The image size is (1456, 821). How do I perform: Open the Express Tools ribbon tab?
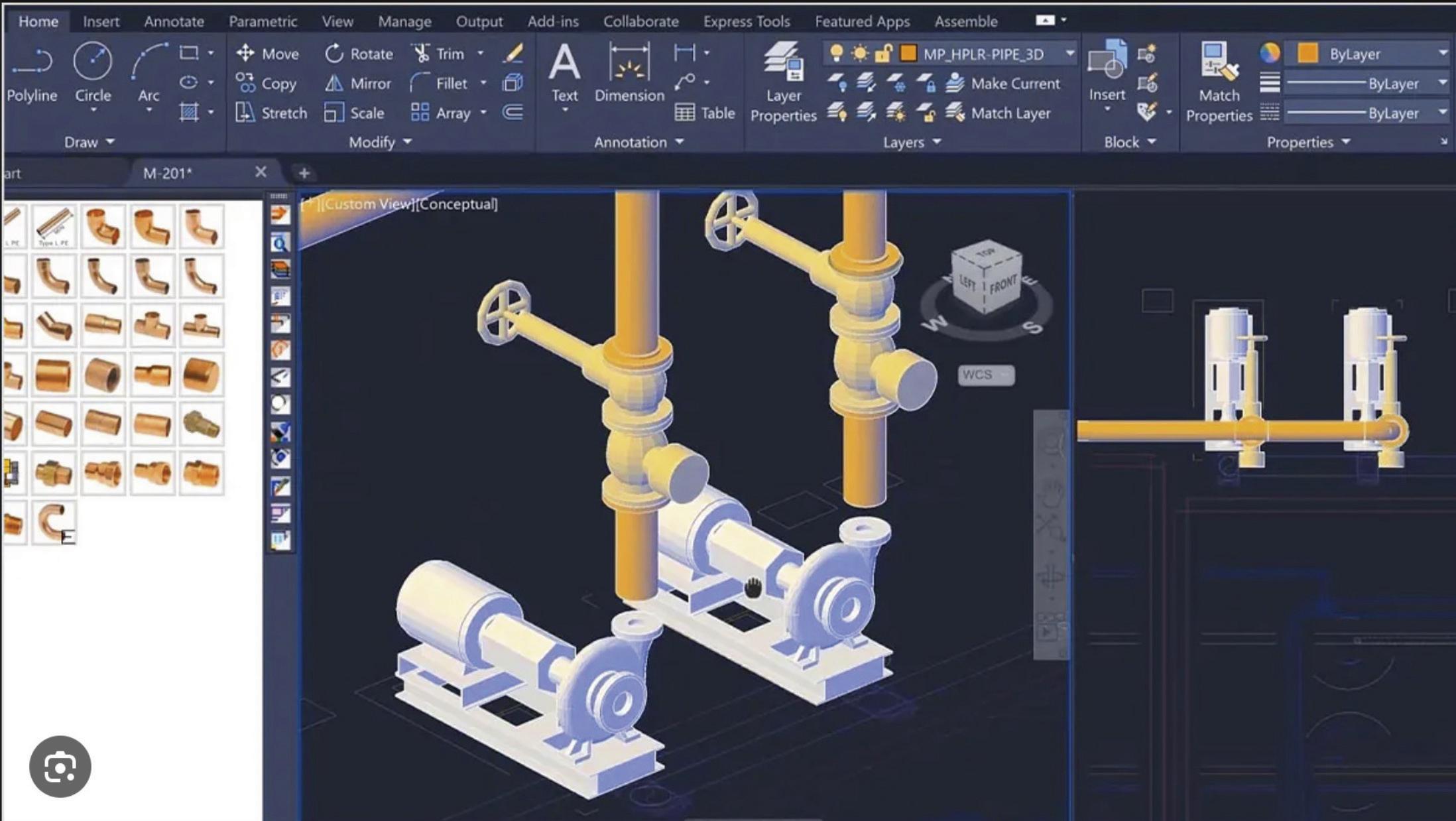click(x=747, y=21)
